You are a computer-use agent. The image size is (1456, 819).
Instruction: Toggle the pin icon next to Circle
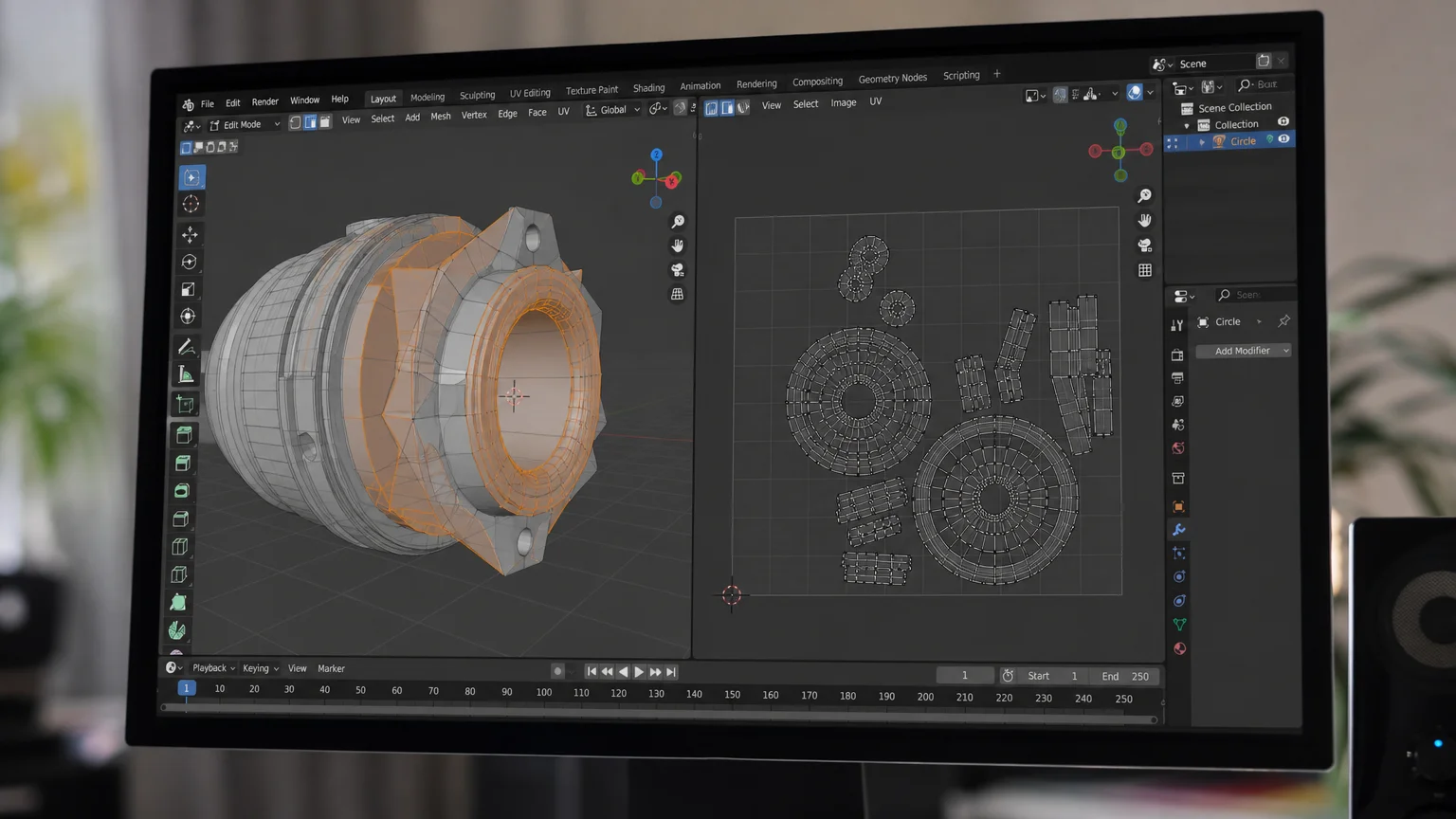(1283, 321)
